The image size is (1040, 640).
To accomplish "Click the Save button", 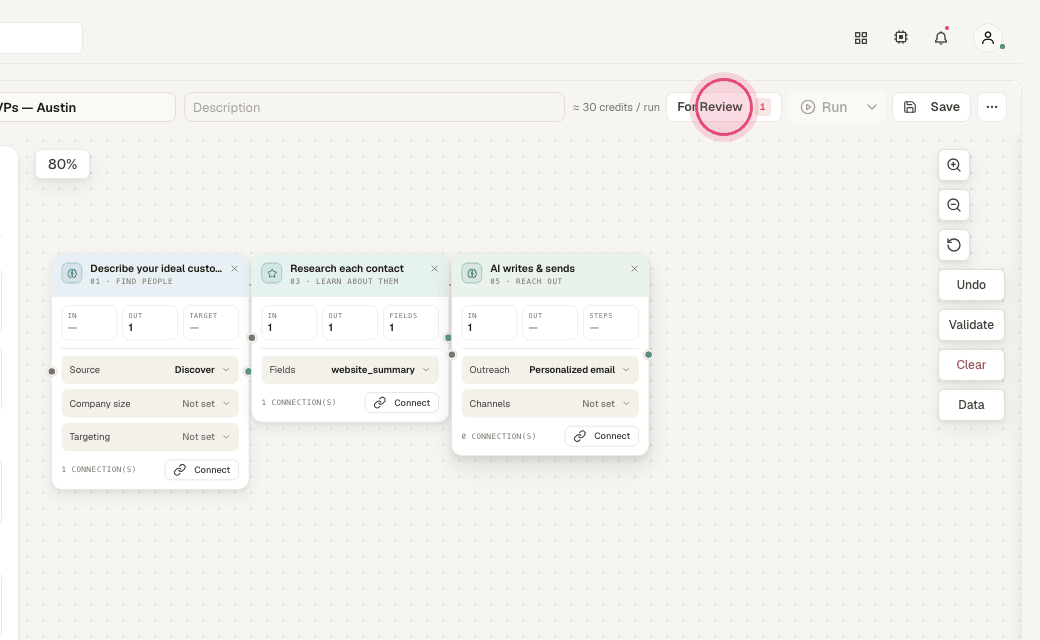I will [x=931, y=107].
